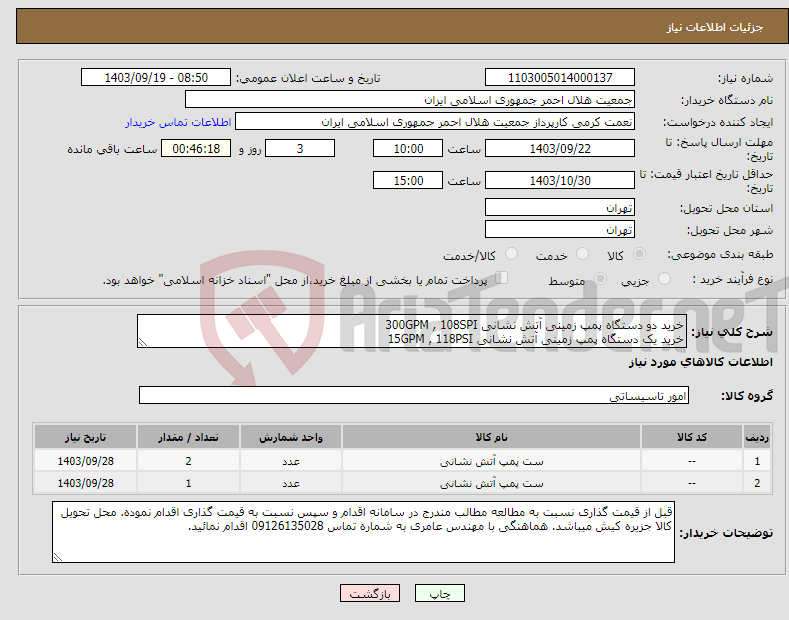This screenshot has height=620, width=789.
Task: Click the goods group field امور تاسیساتی
Action: click(414, 396)
